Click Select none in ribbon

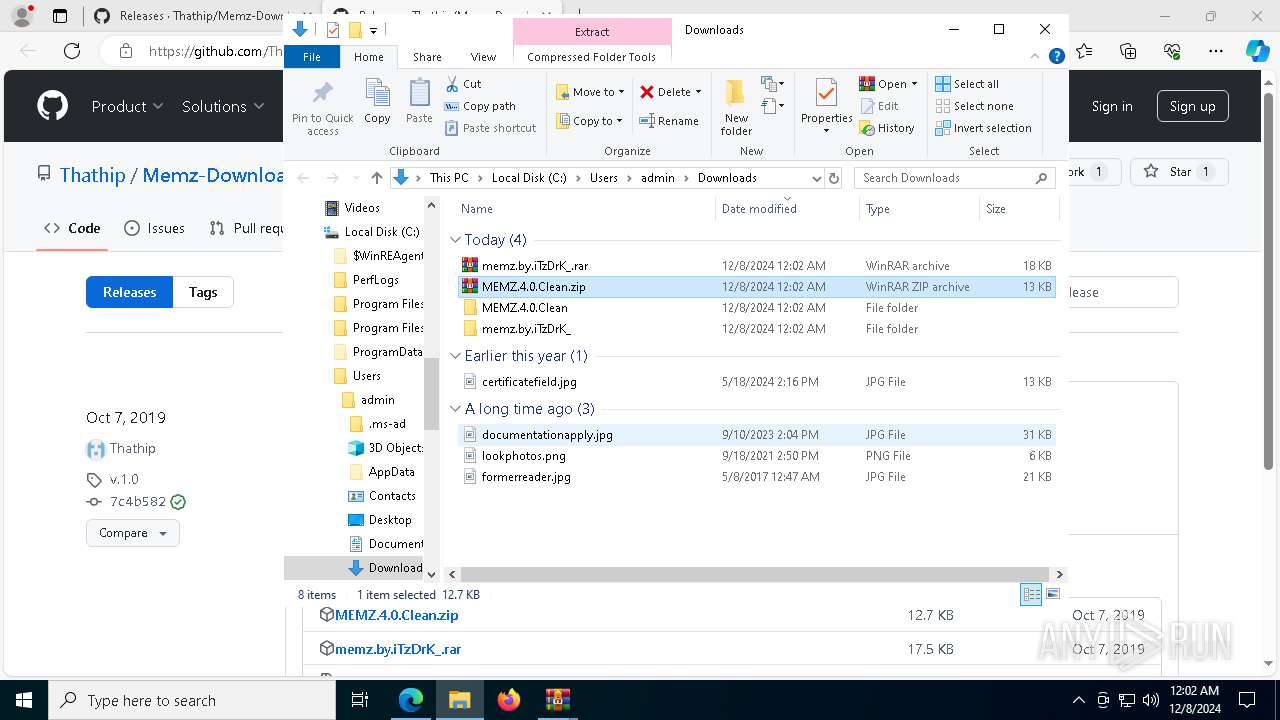tap(975, 106)
